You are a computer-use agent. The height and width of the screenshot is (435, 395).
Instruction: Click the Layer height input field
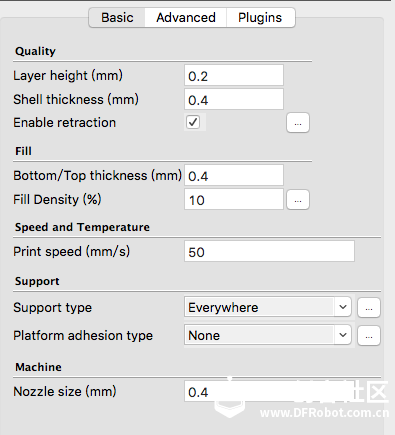tap(234, 76)
